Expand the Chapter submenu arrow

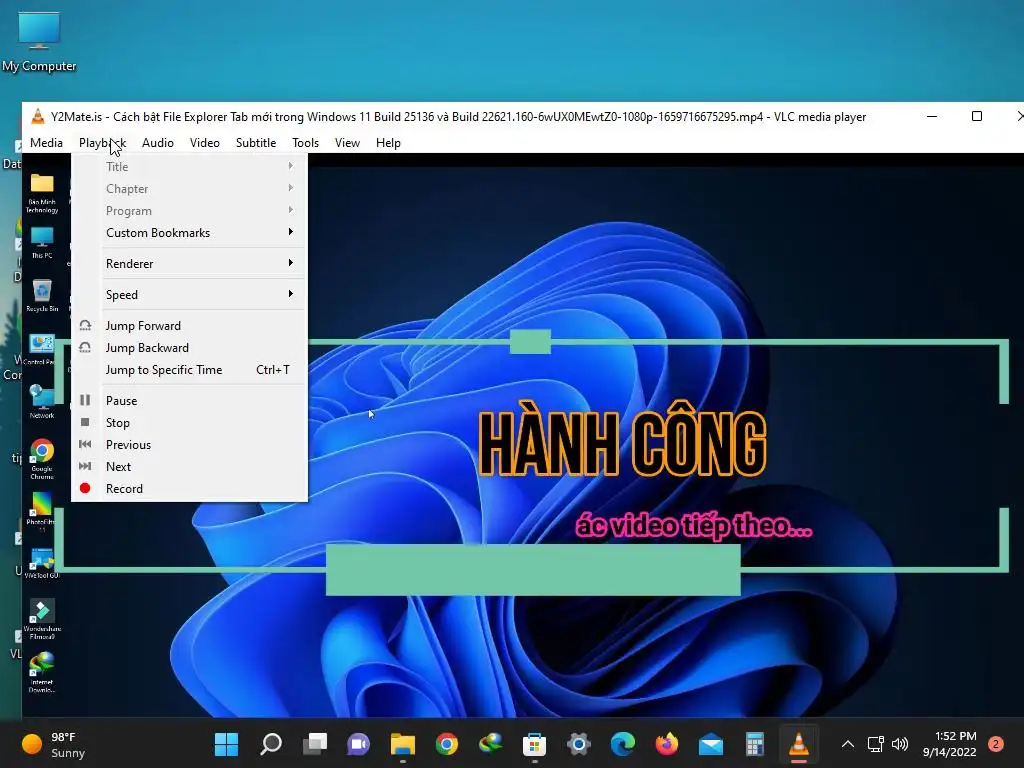pyautogui.click(x=291, y=188)
